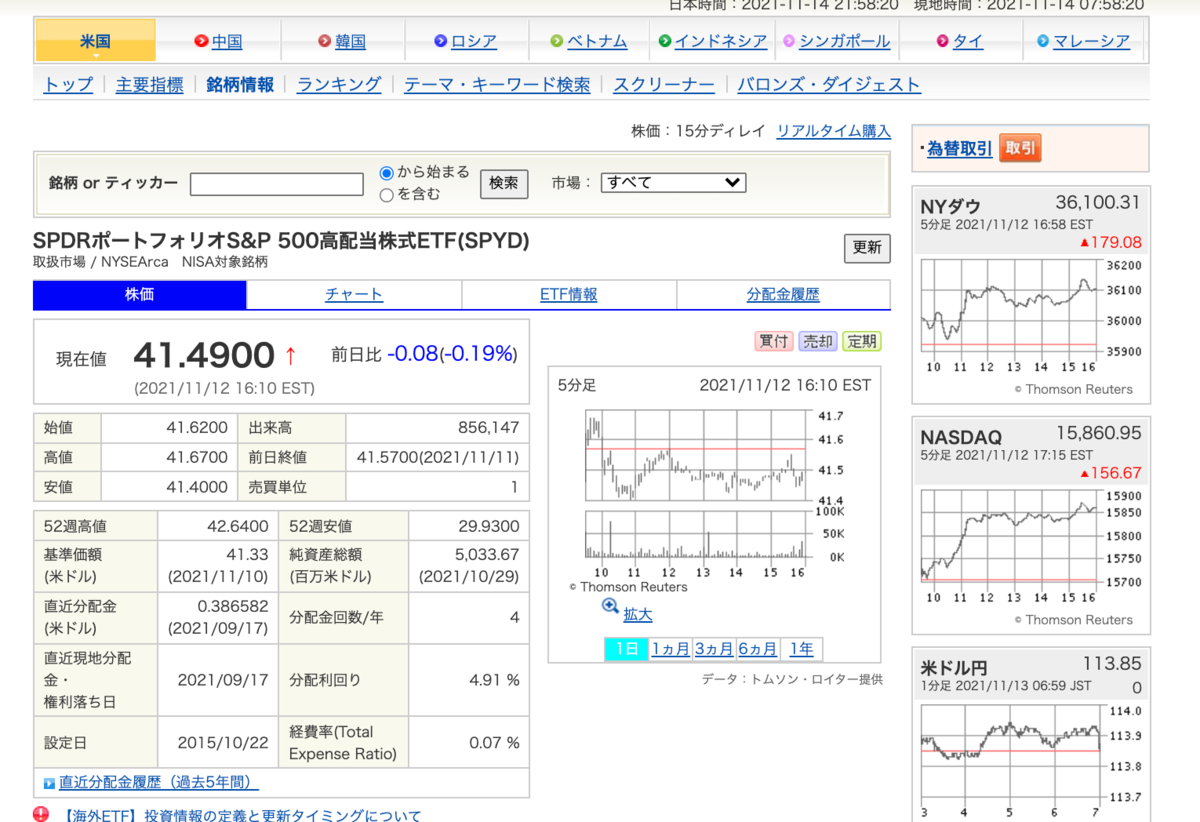The image size is (1200, 822).
Task: Open テーマ・キーワード検索 link
Action: (497, 85)
